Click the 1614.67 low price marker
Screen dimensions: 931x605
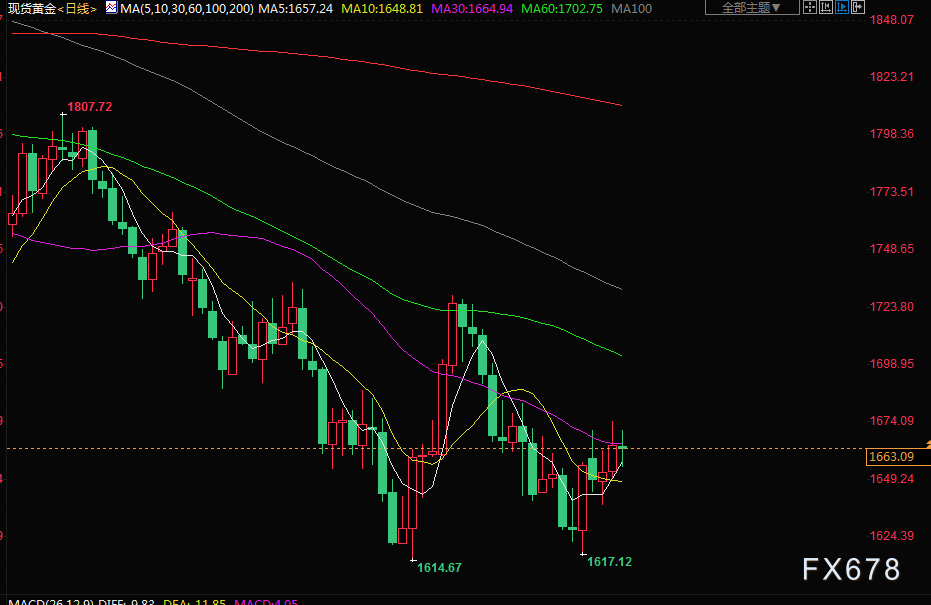440,568
